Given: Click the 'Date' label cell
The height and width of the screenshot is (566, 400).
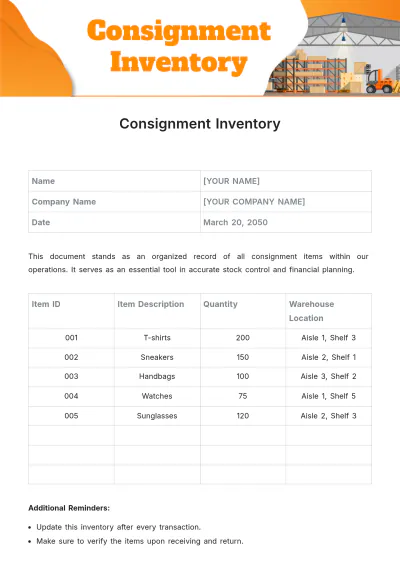Looking at the screenshot, I should point(114,222).
